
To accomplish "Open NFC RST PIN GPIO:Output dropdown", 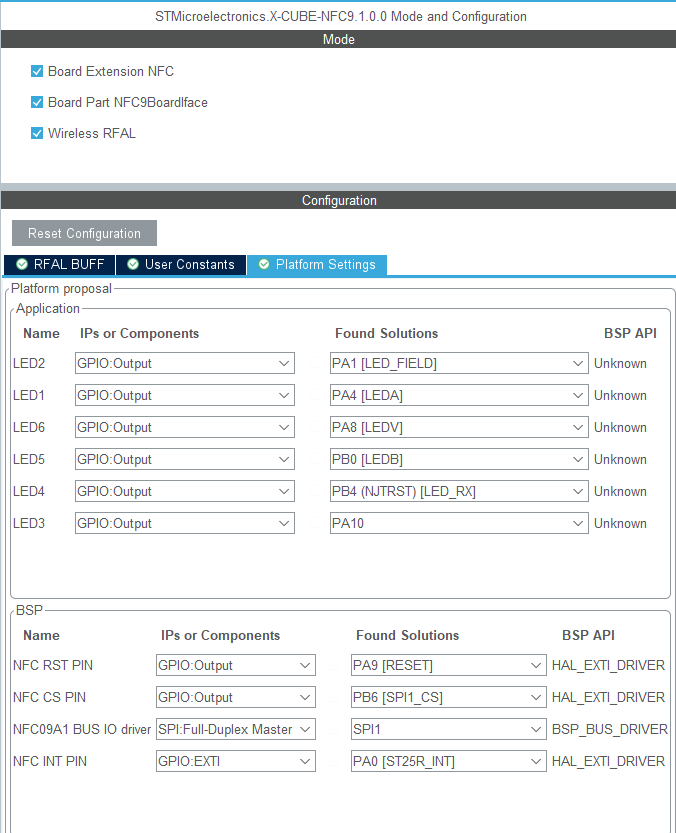I will tap(235, 665).
